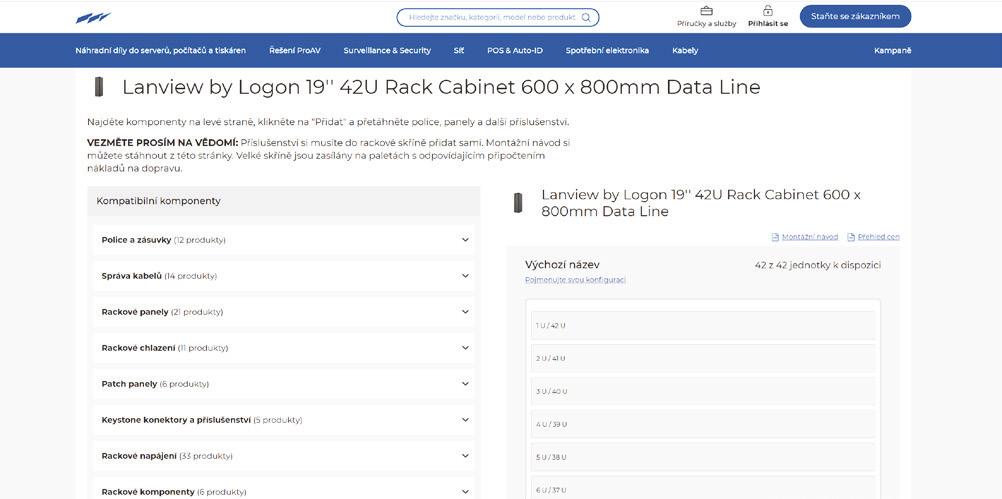Image resolution: width=1002 pixels, height=499 pixels.
Task: Open the Příručky a služby briefcase icon
Action: (706, 11)
